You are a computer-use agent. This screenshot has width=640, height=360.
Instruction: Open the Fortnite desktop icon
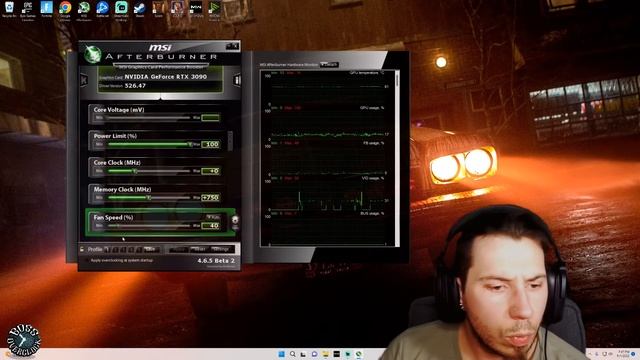(x=47, y=9)
